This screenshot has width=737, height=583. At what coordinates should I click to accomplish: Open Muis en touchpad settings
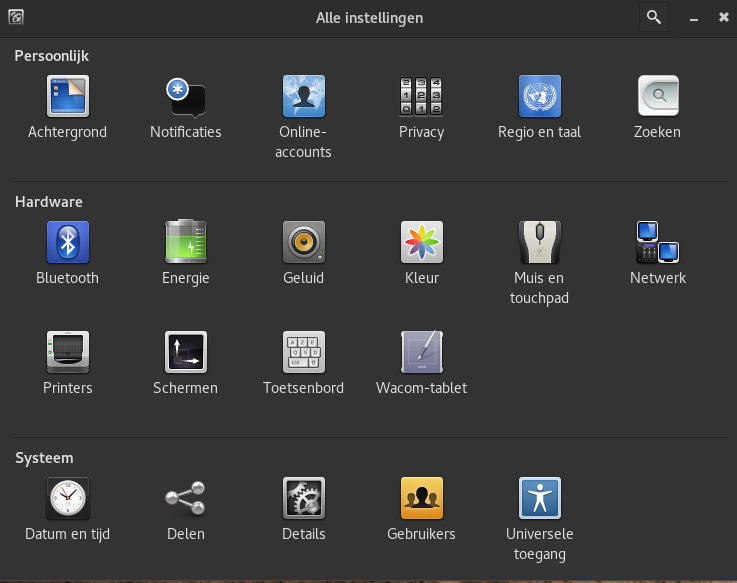[540, 263]
